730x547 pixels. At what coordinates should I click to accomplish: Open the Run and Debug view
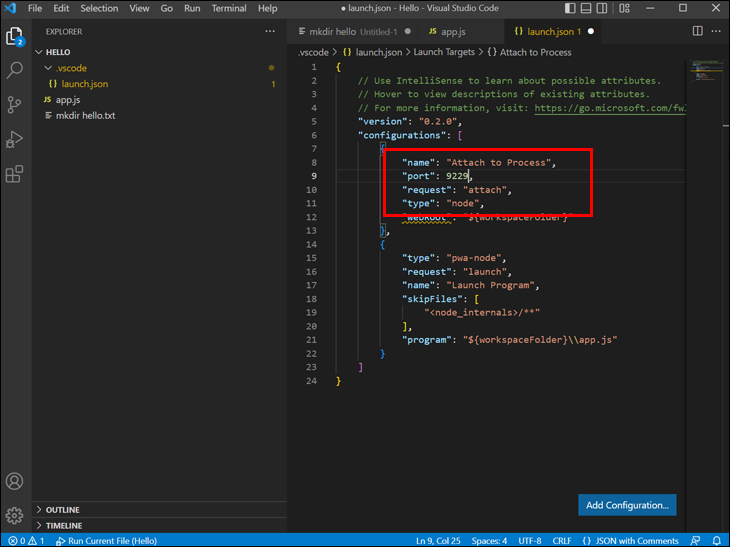[15, 139]
